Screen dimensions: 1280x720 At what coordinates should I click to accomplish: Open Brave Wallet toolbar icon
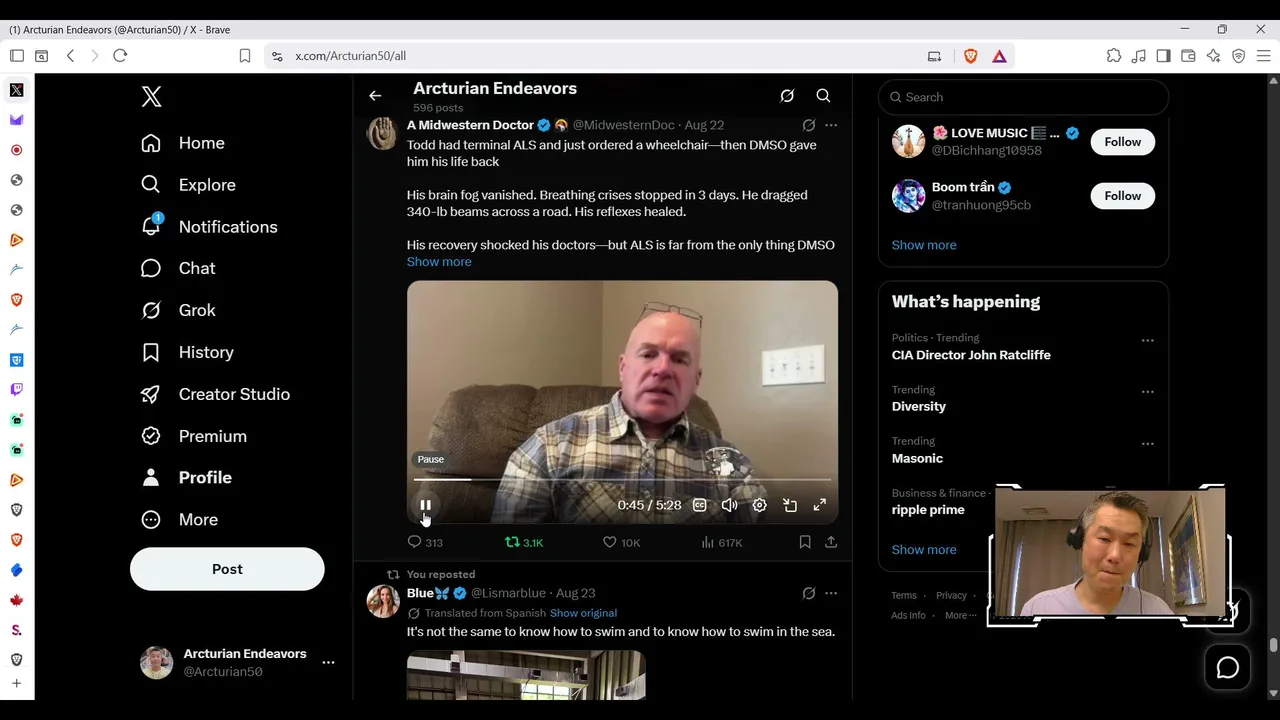1188,56
